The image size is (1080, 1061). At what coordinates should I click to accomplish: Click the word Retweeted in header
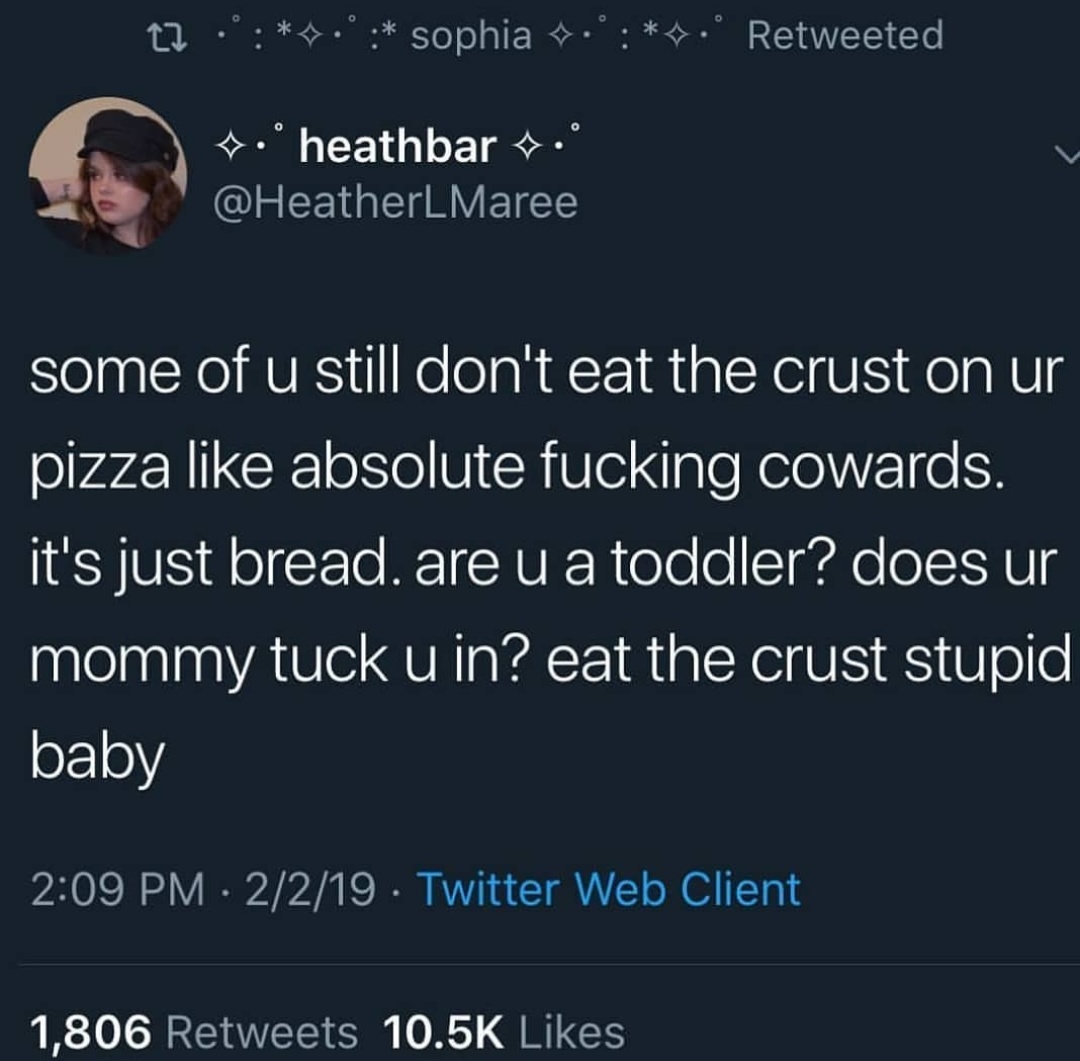(845, 35)
